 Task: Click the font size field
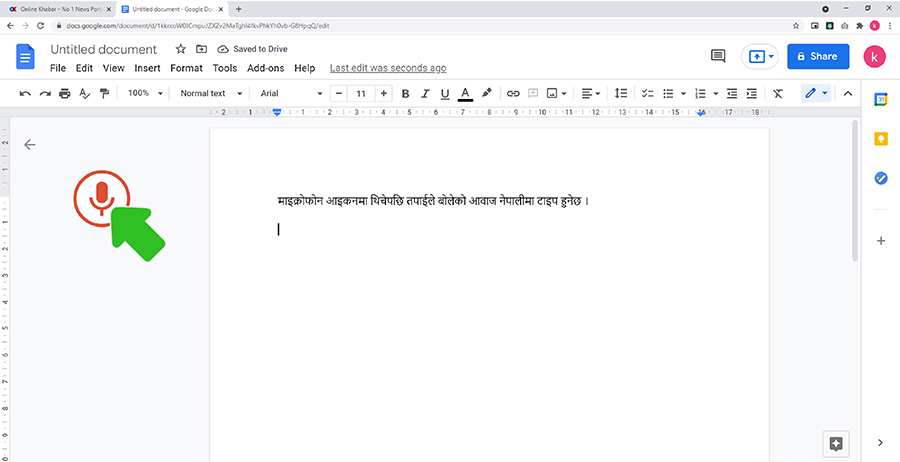pyautogui.click(x=361, y=93)
